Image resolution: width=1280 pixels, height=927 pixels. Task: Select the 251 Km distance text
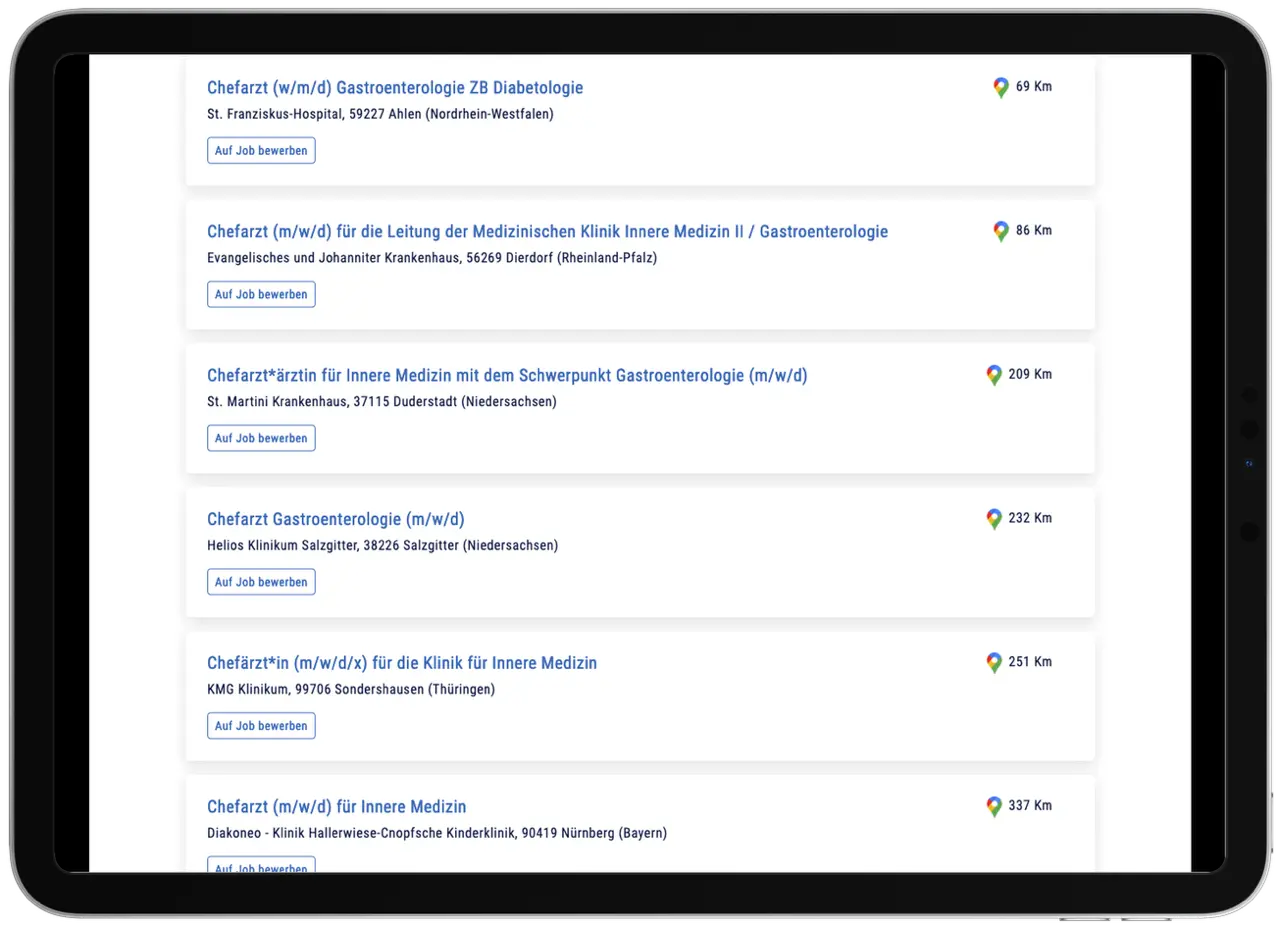(1030, 663)
